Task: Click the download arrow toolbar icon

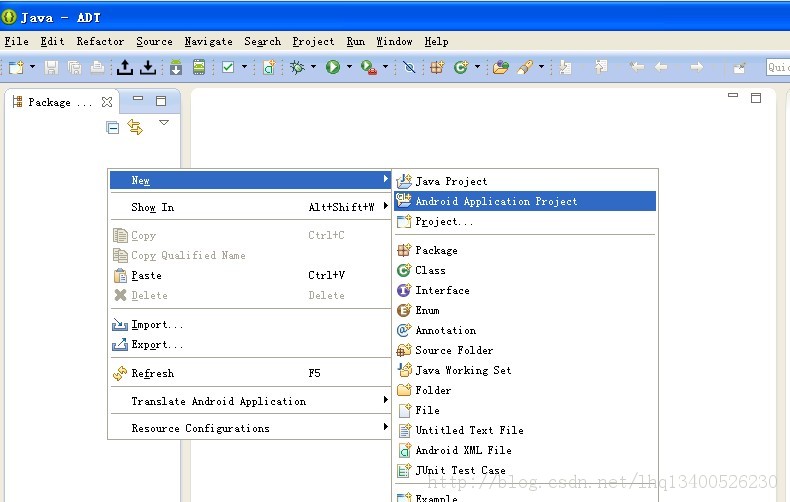Action: 148,67
